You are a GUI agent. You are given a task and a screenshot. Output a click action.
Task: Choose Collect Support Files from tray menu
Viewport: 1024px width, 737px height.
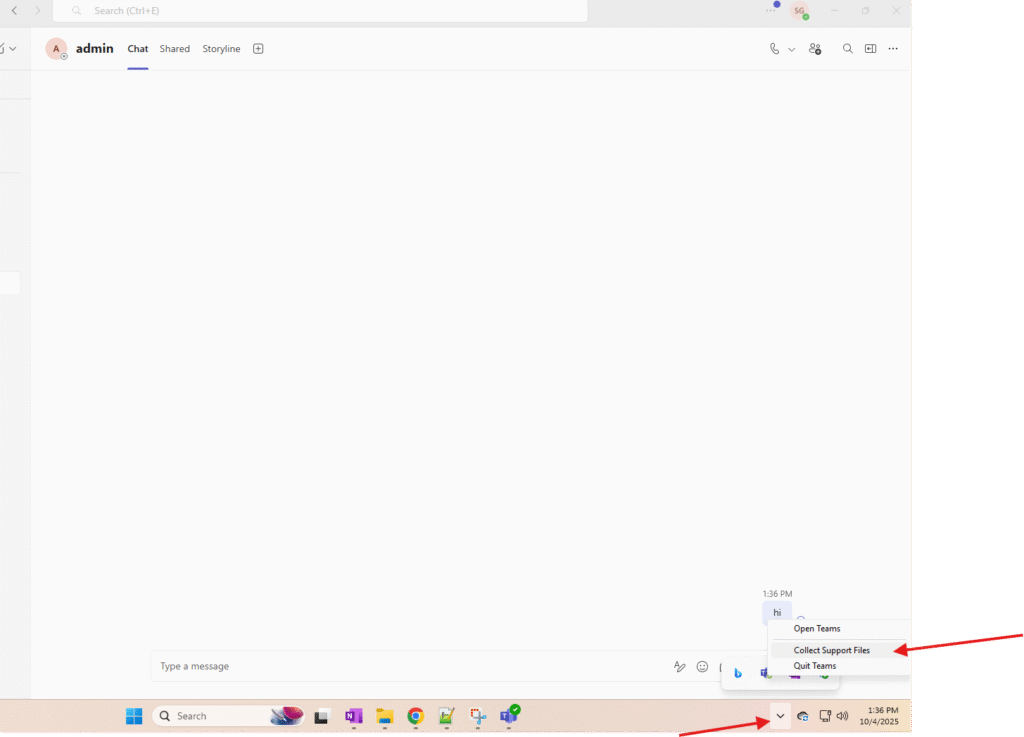coord(831,650)
